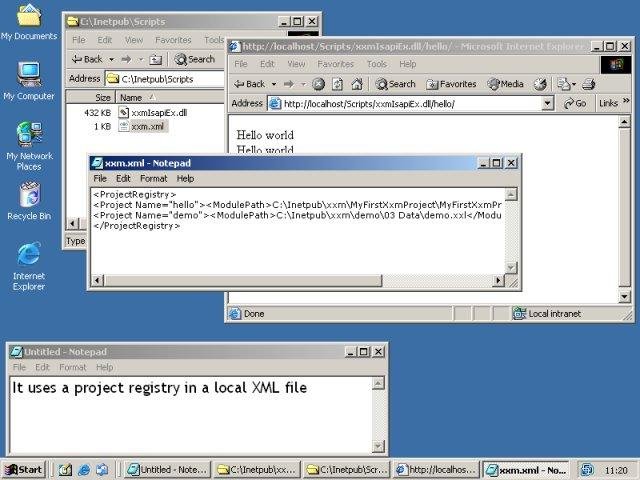Select the xxmIsapiEx.dll file

pos(153,113)
